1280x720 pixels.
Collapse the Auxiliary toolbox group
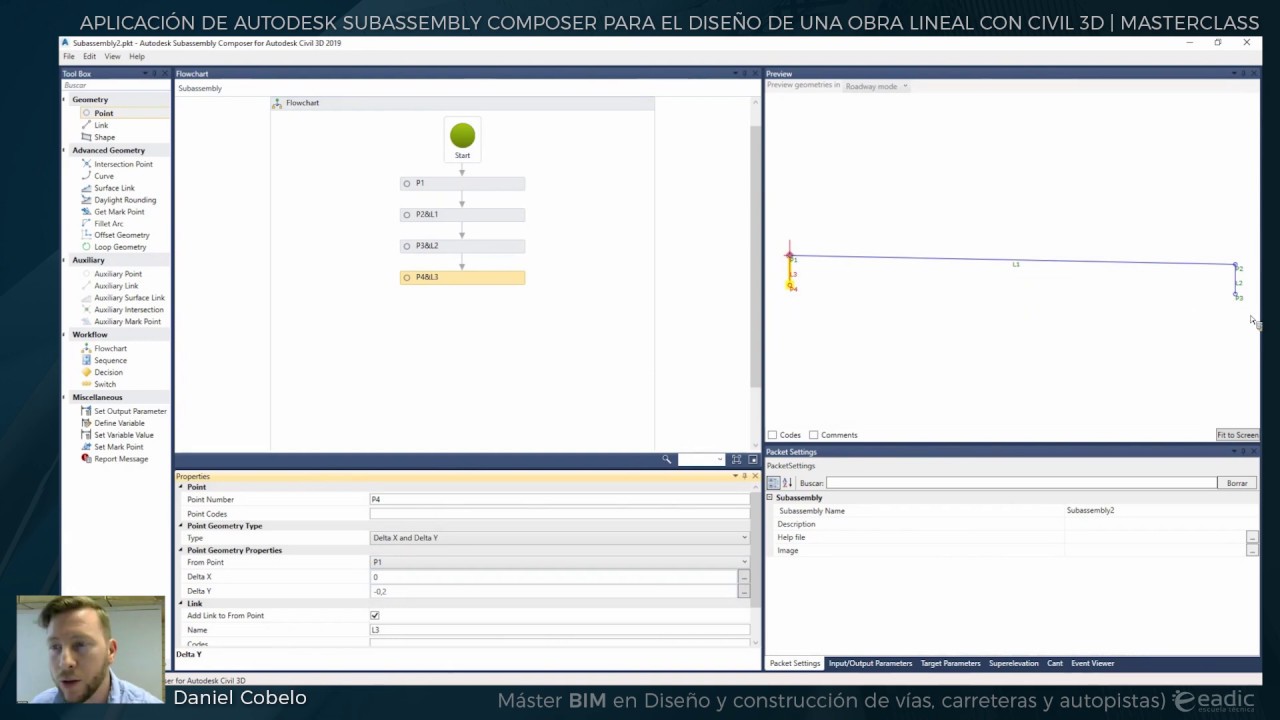[x=66, y=260]
